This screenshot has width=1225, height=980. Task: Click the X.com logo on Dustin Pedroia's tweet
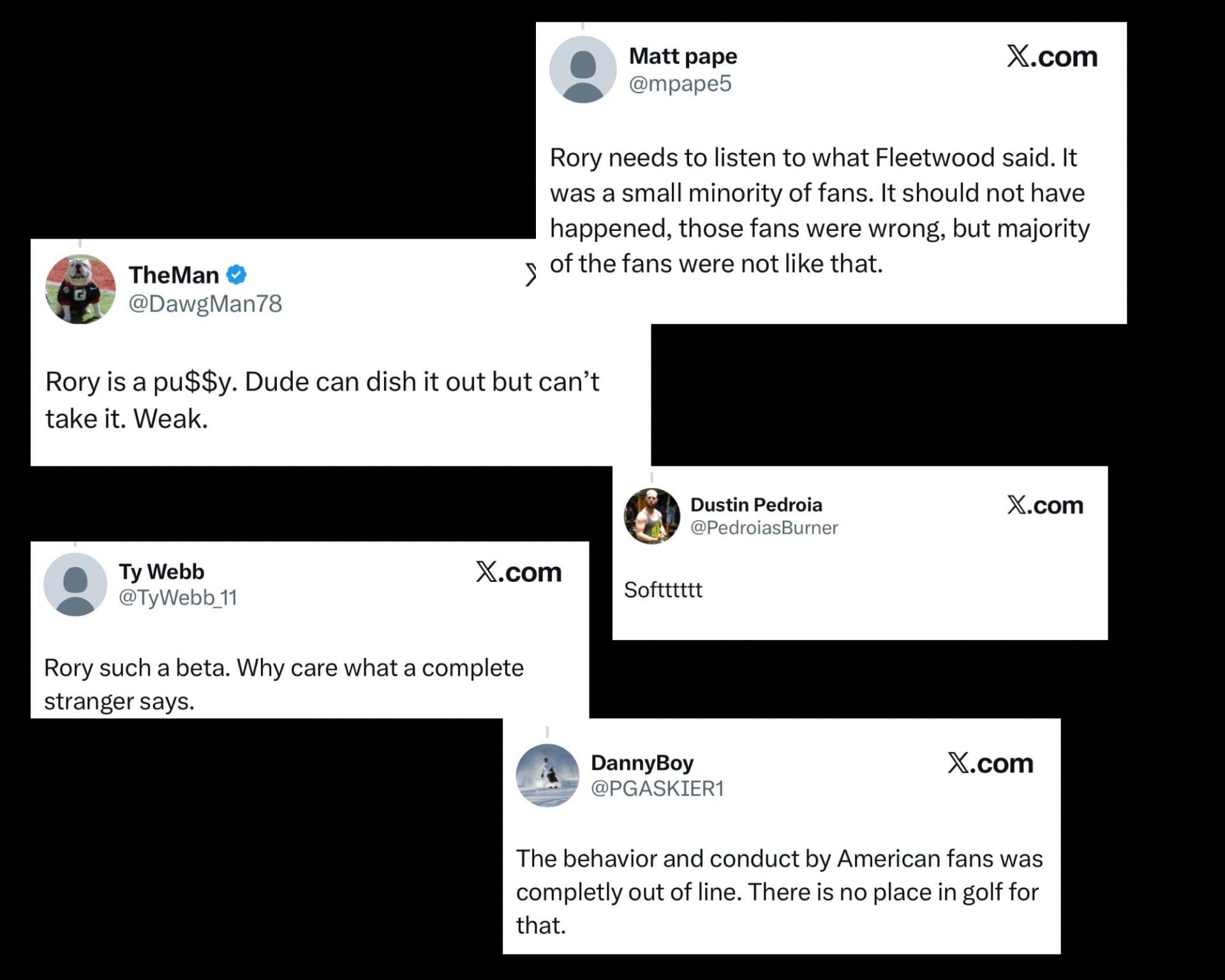tap(1045, 505)
